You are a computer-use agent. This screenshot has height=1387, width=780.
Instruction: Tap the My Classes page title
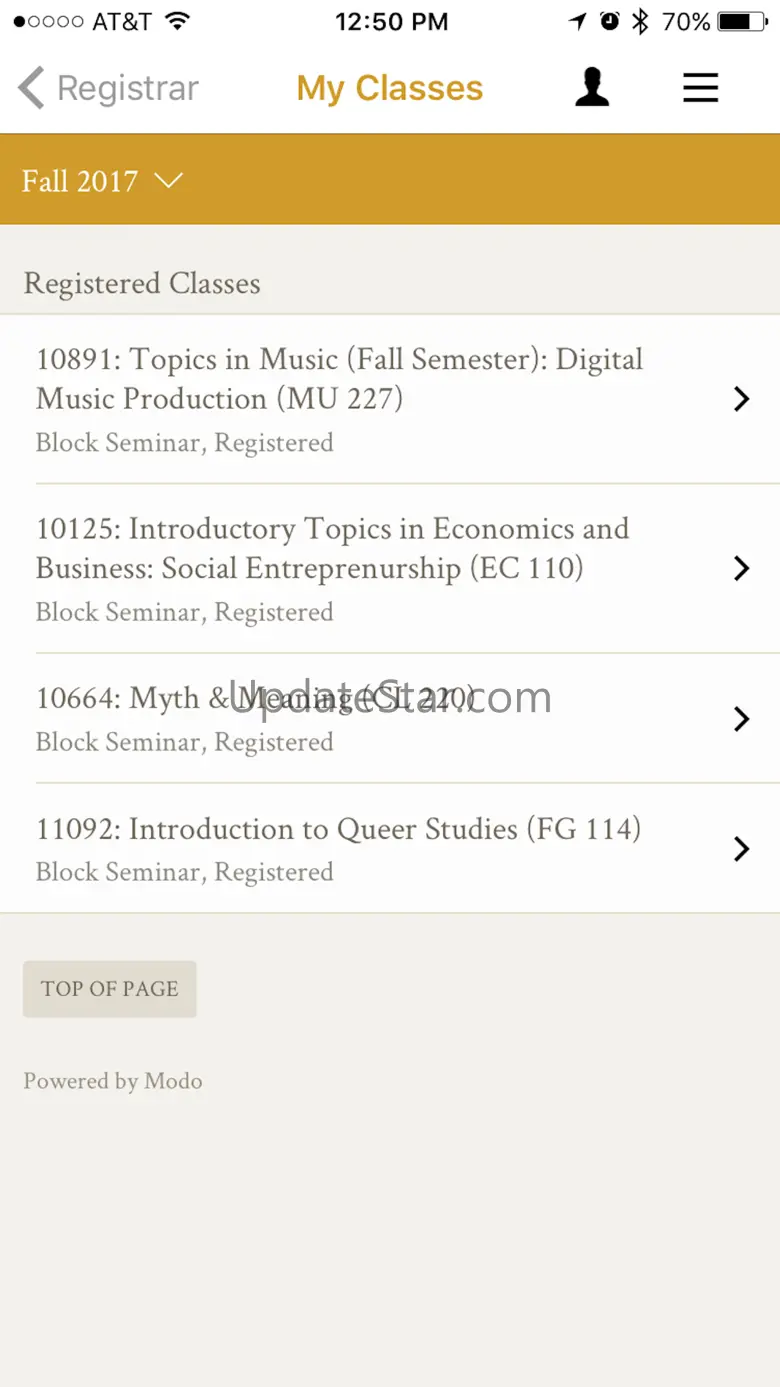pos(389,88)
